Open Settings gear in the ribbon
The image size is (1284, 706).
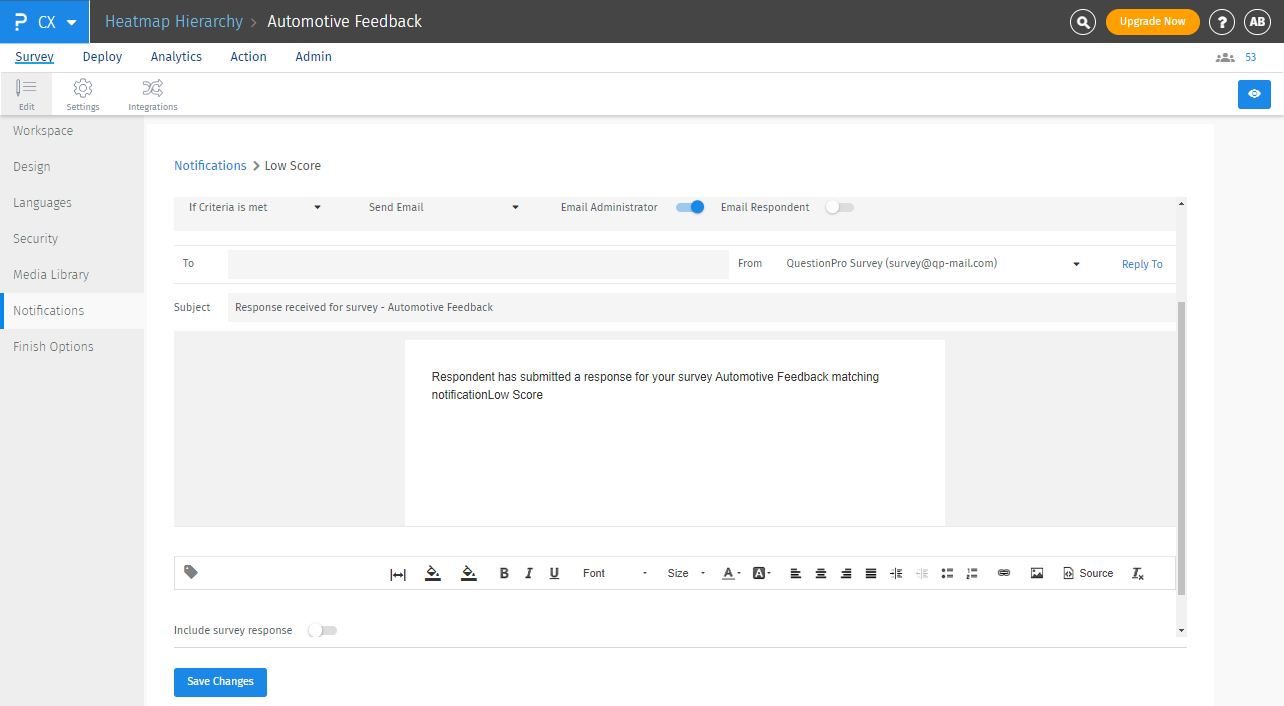[x=83, y=94]
